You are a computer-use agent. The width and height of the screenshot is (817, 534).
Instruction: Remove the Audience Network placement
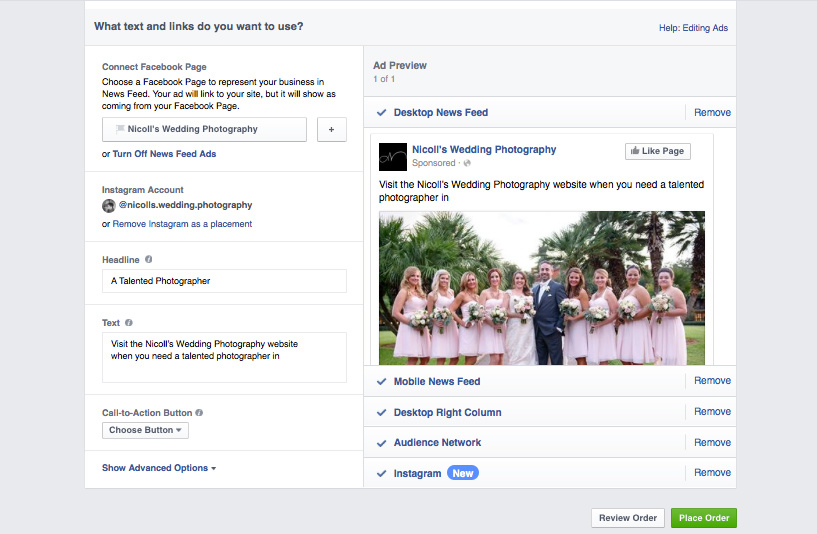pyautogui.click(x=712, y=442)
